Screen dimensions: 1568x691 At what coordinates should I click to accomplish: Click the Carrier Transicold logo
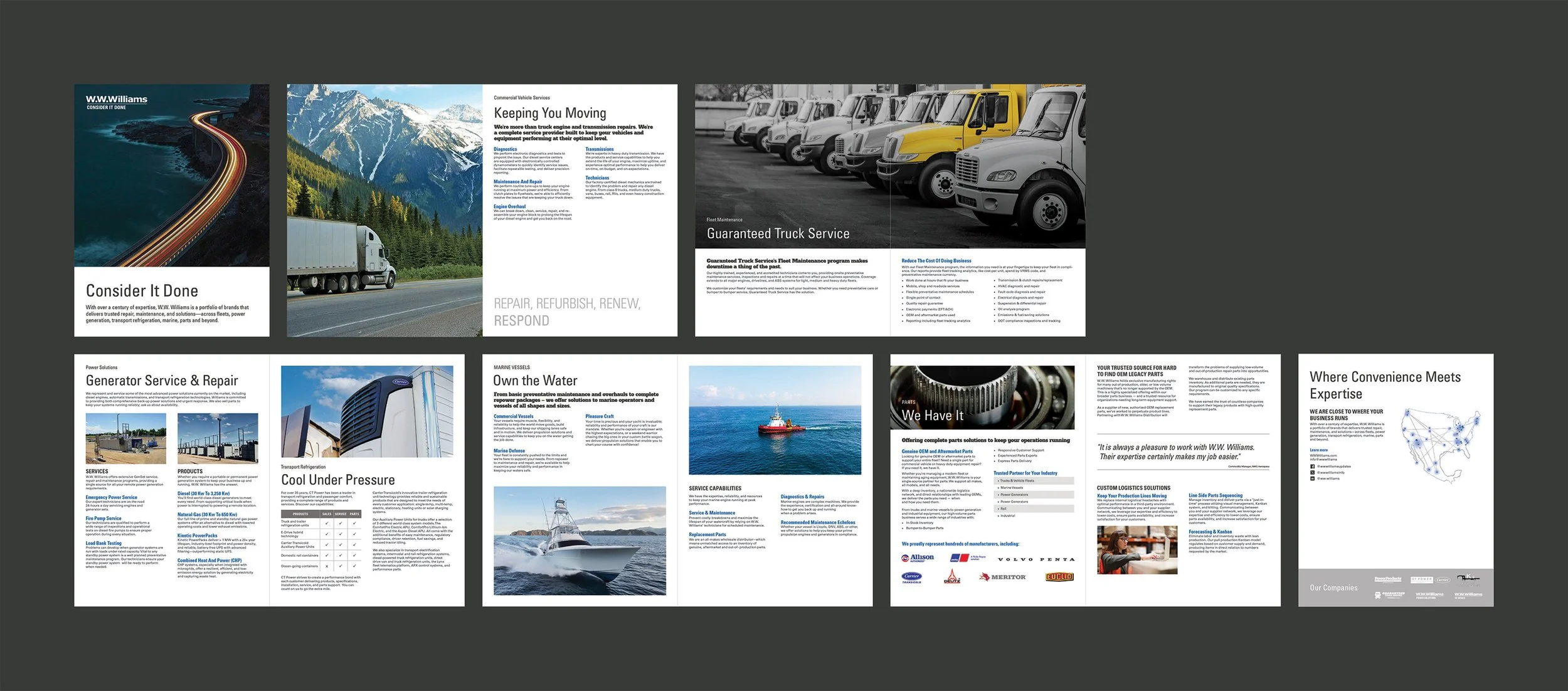pos(911,578)
